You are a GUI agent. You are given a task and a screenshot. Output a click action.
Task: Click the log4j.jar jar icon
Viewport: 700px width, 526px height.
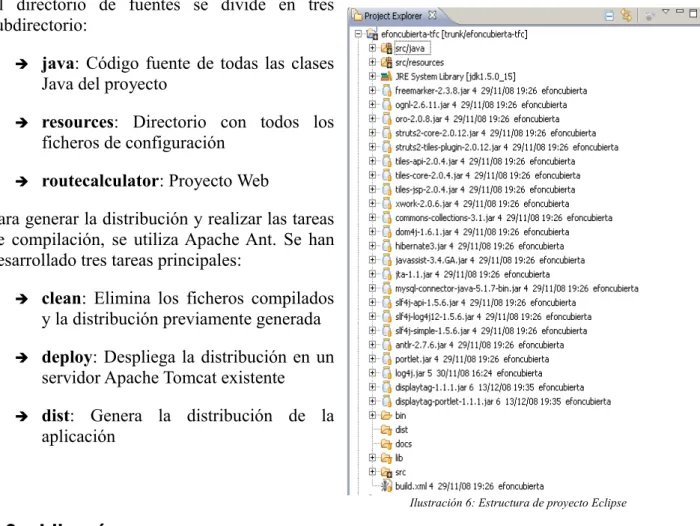387,373
